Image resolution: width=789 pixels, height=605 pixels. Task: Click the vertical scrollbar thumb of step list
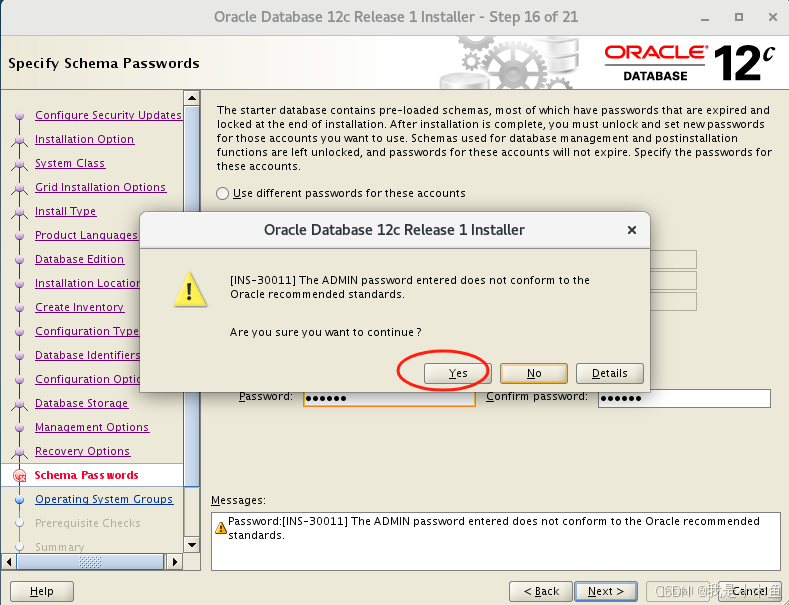pos(192,296)
